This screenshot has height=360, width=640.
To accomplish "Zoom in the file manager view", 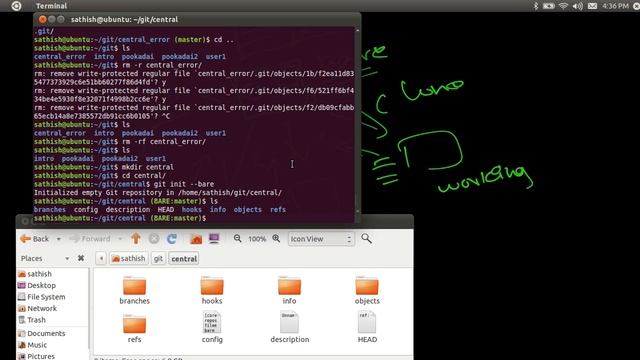I will tap(276, 238).
